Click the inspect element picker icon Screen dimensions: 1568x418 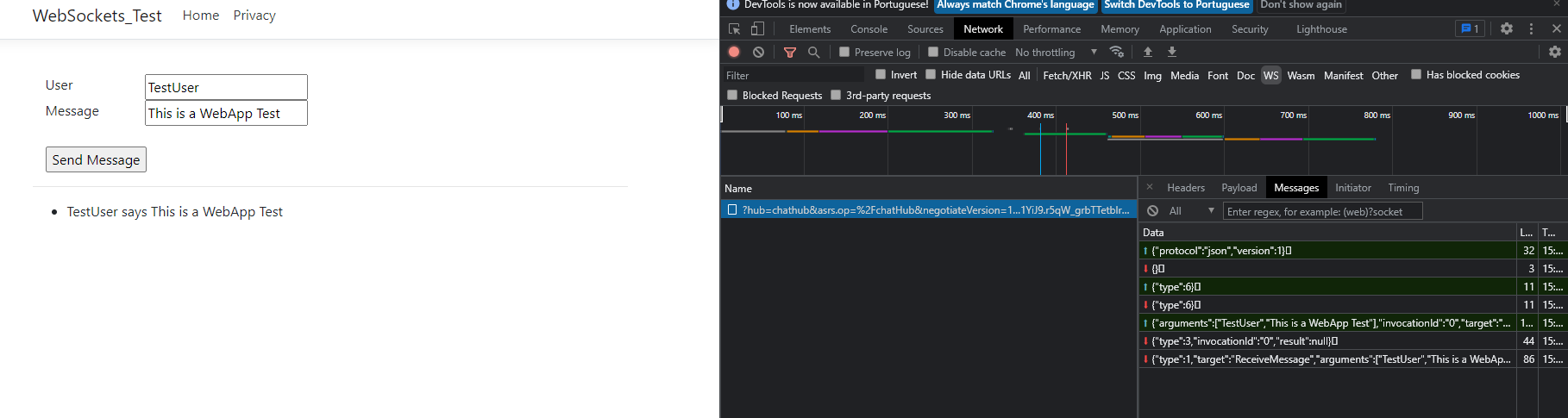point(734,28)
